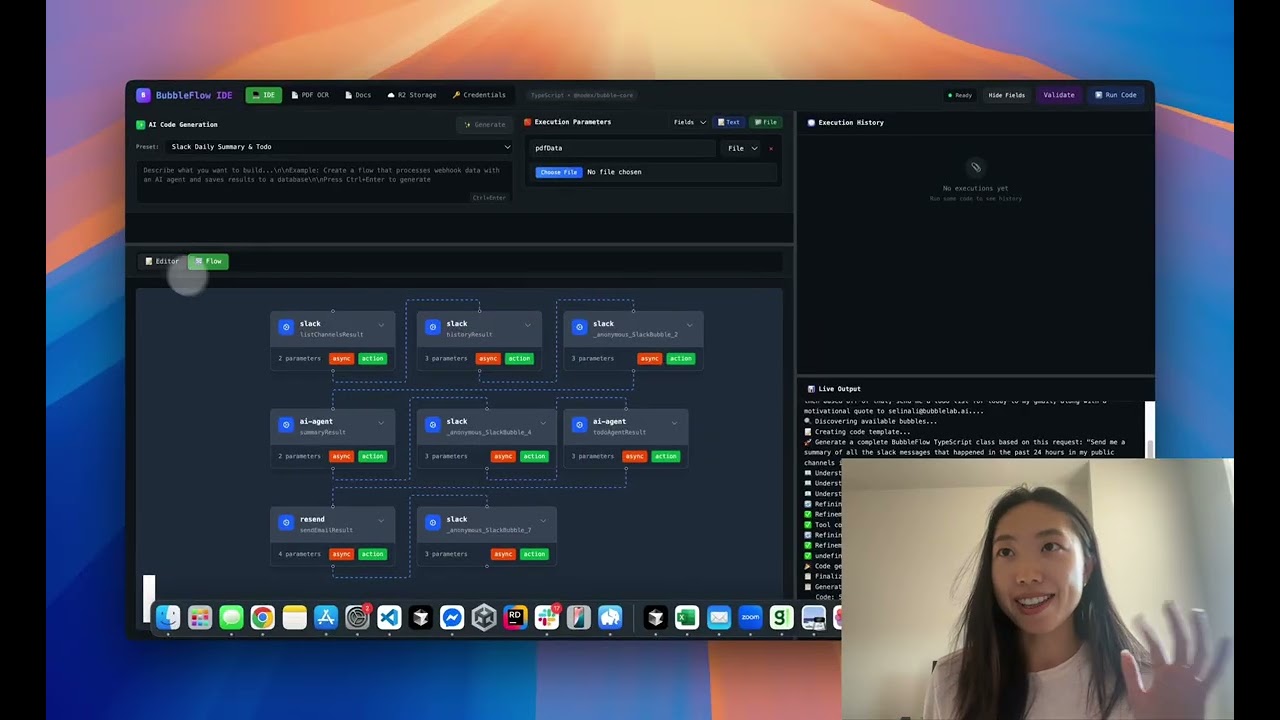1280x720 pixels.
Task: Expand the slack listChannelsResult node
Action: tap(381, 325)
